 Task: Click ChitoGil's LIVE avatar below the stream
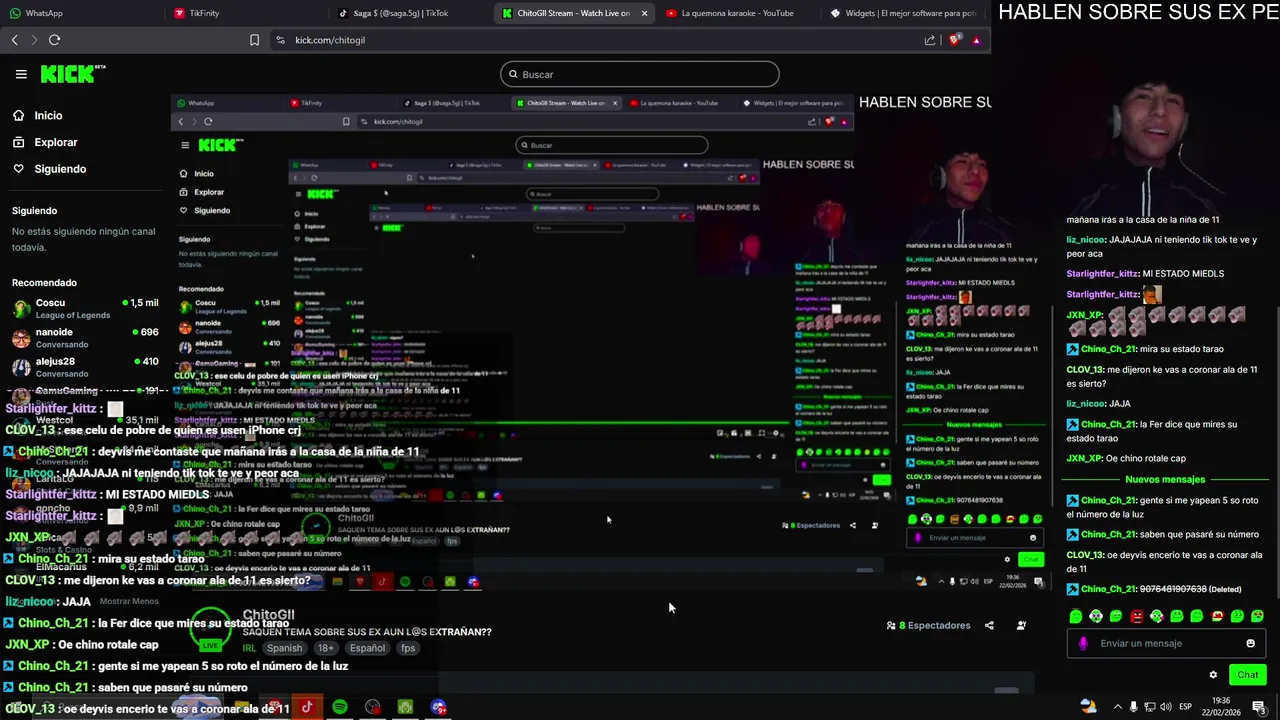click(x=211, y=627)
